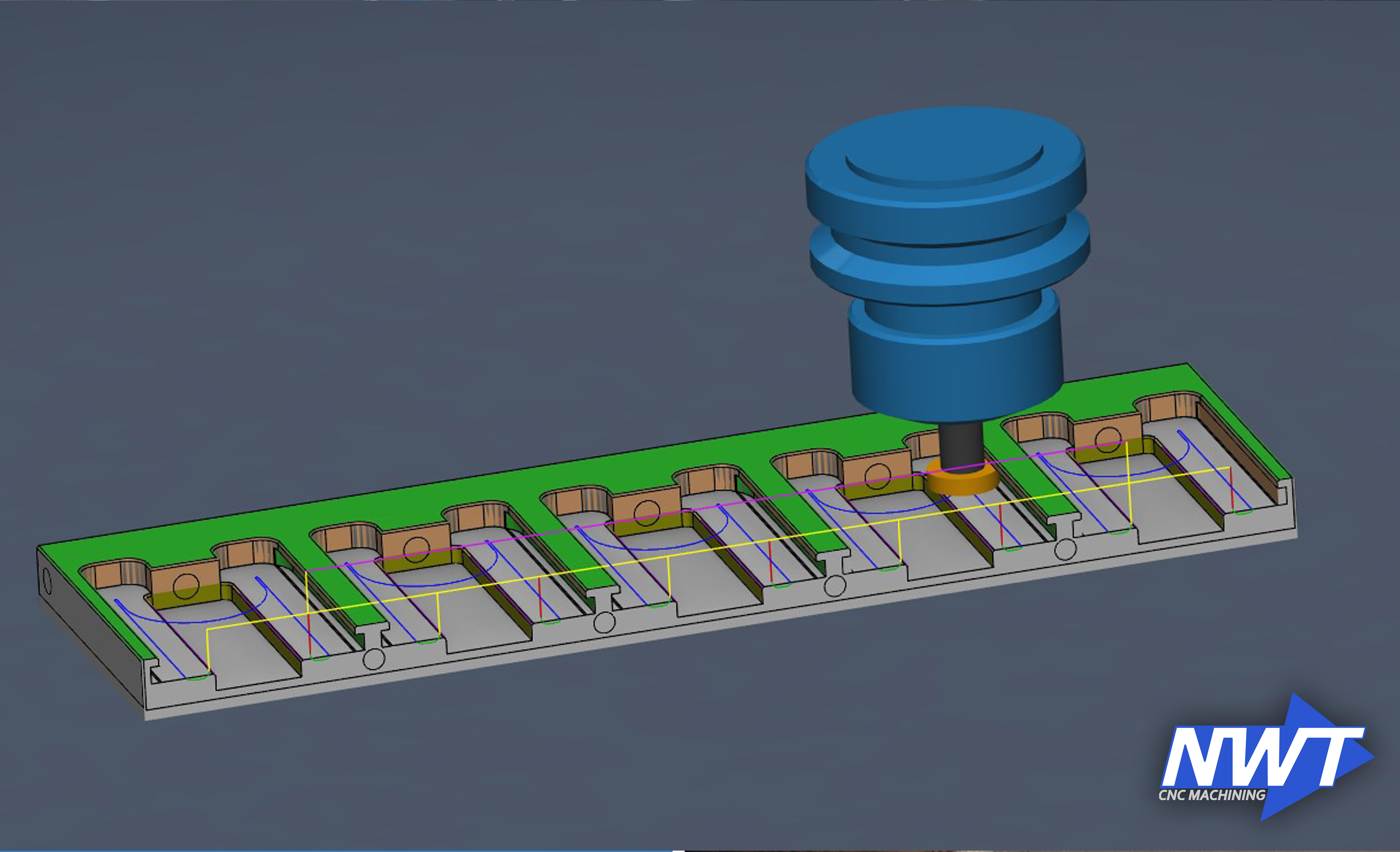This screenshot has width=1400, height=852.
Task: Select the circle on the middle brown tab
Action: pos(647,513)
